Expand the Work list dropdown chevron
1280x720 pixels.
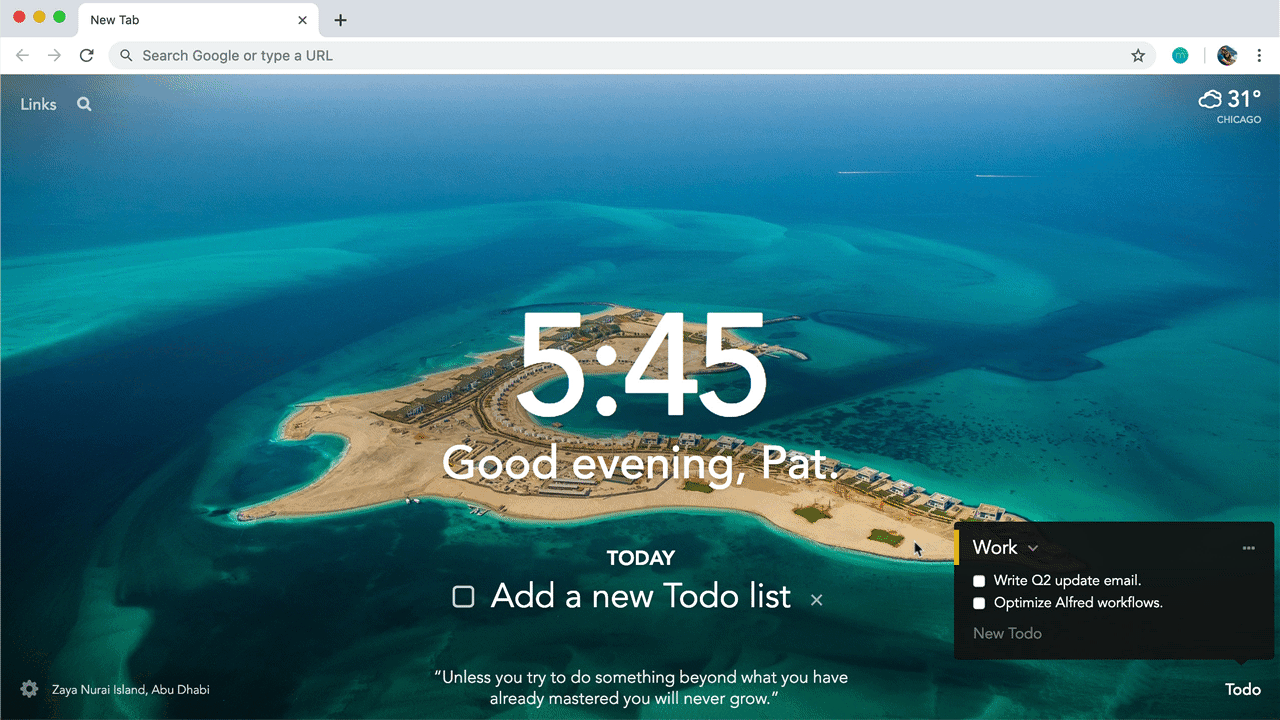coord(1033,548)
